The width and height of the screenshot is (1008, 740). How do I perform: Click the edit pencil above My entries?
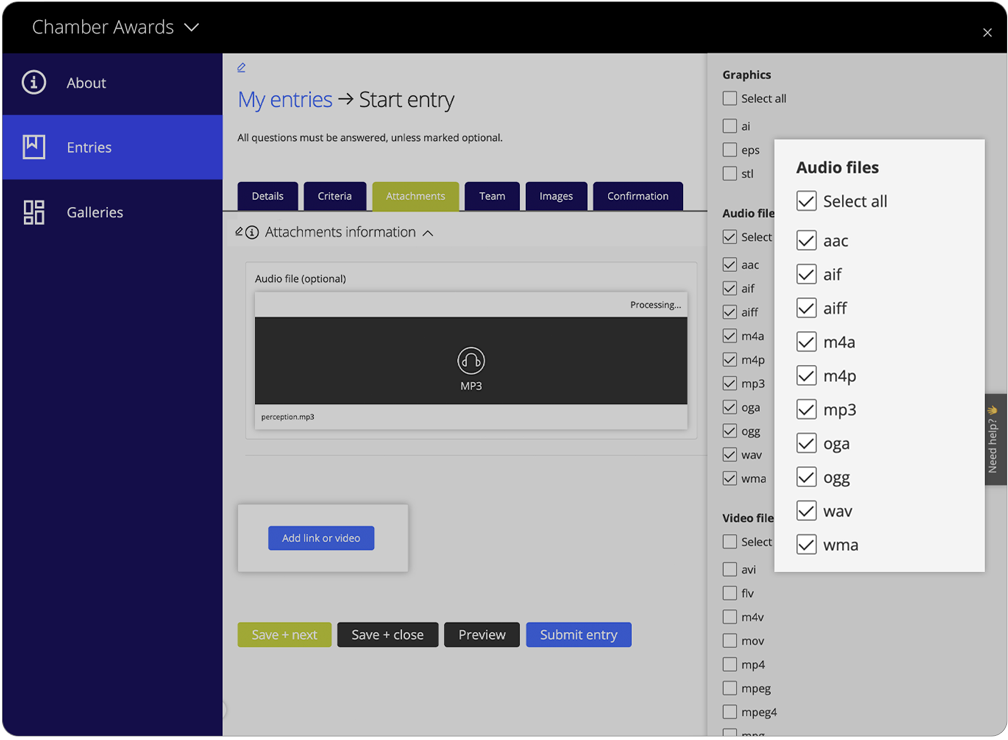(241, 65)
